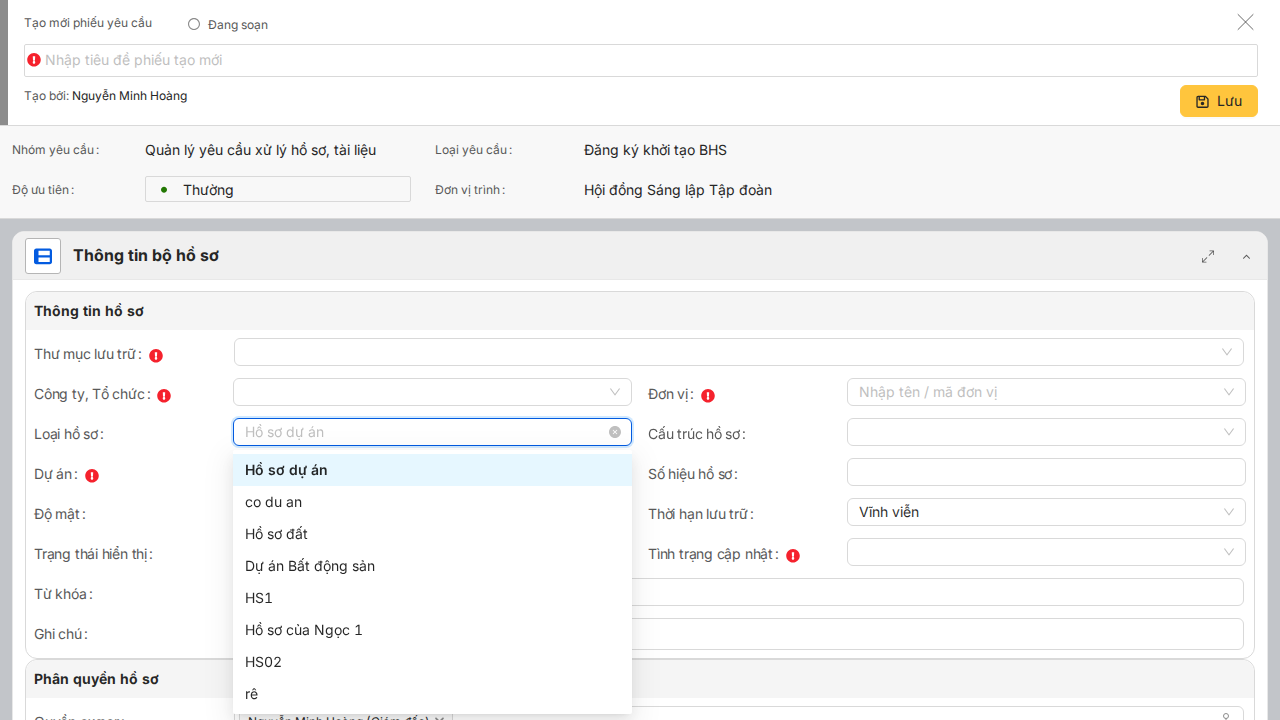Click the blue Thông tin bộ hồ sơ icon

click(x=43, y=257)
